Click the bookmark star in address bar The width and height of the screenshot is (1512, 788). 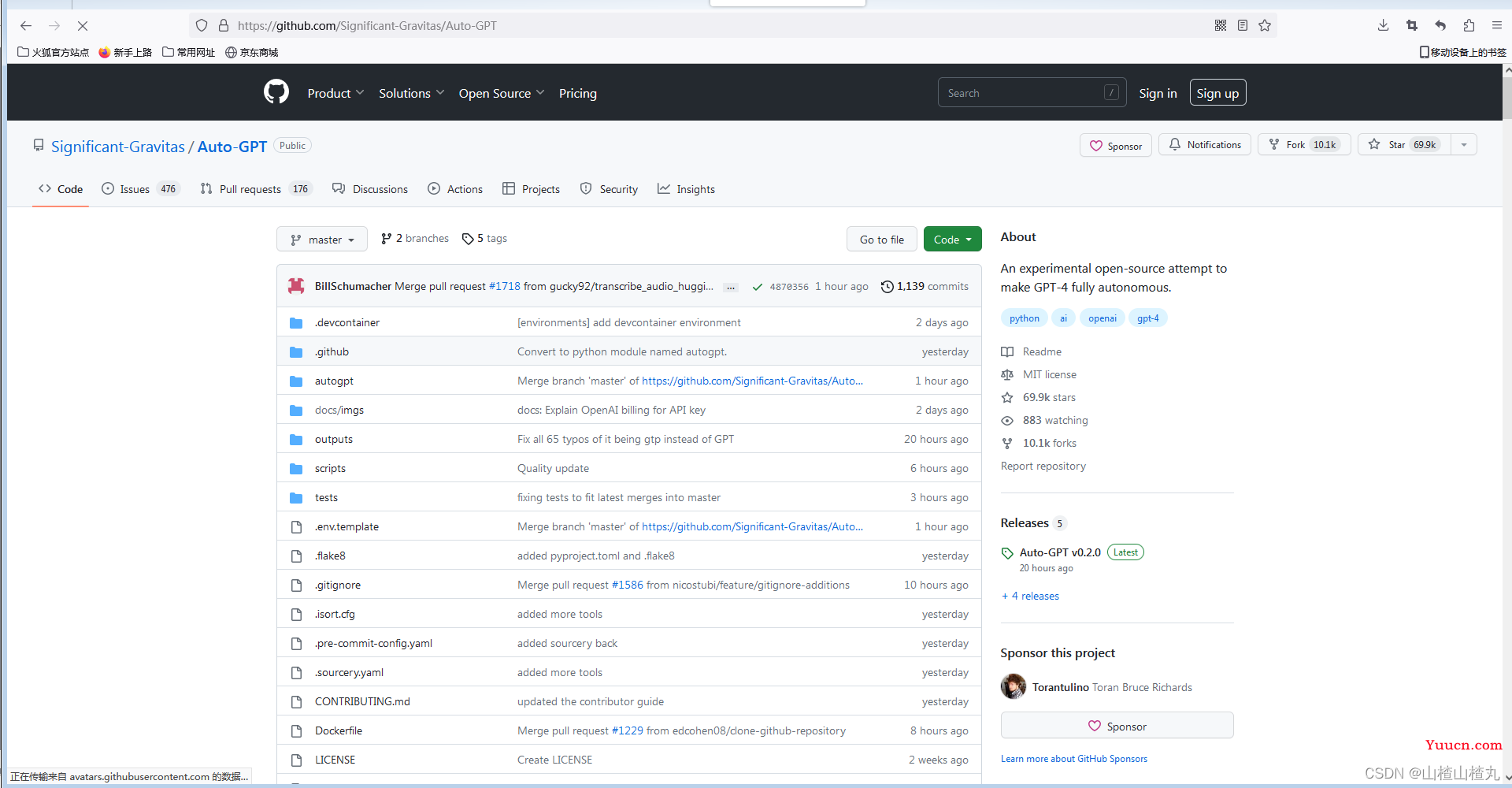(x=1265, y=25)
